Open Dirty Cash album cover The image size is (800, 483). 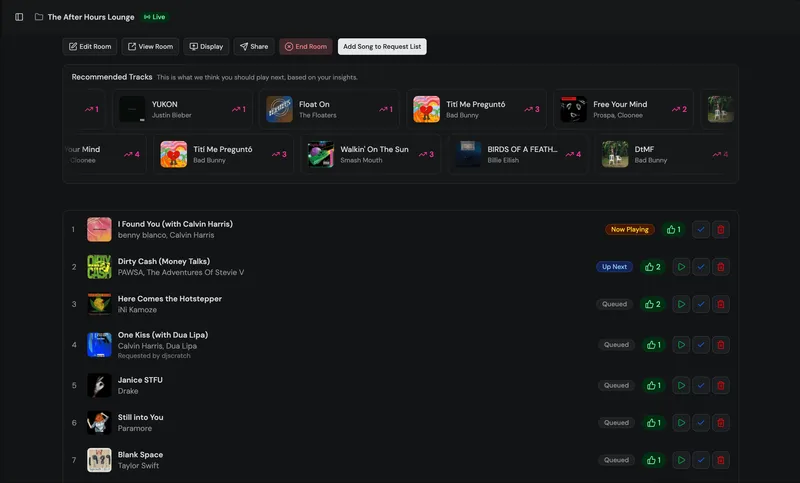click(x=99, y=267)
